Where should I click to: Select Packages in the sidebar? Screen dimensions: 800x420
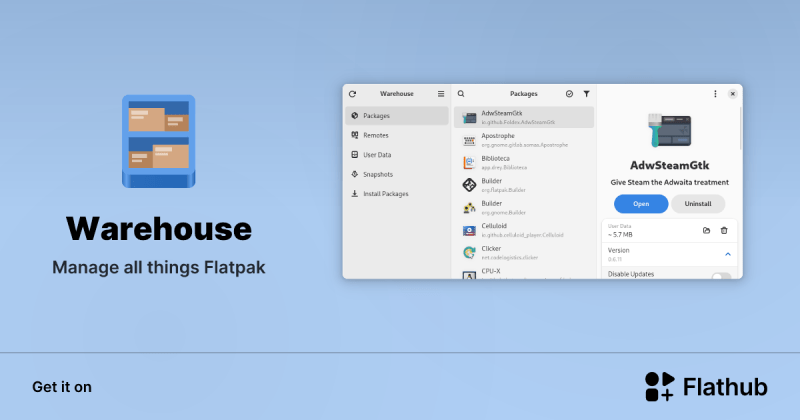(397, 116)
